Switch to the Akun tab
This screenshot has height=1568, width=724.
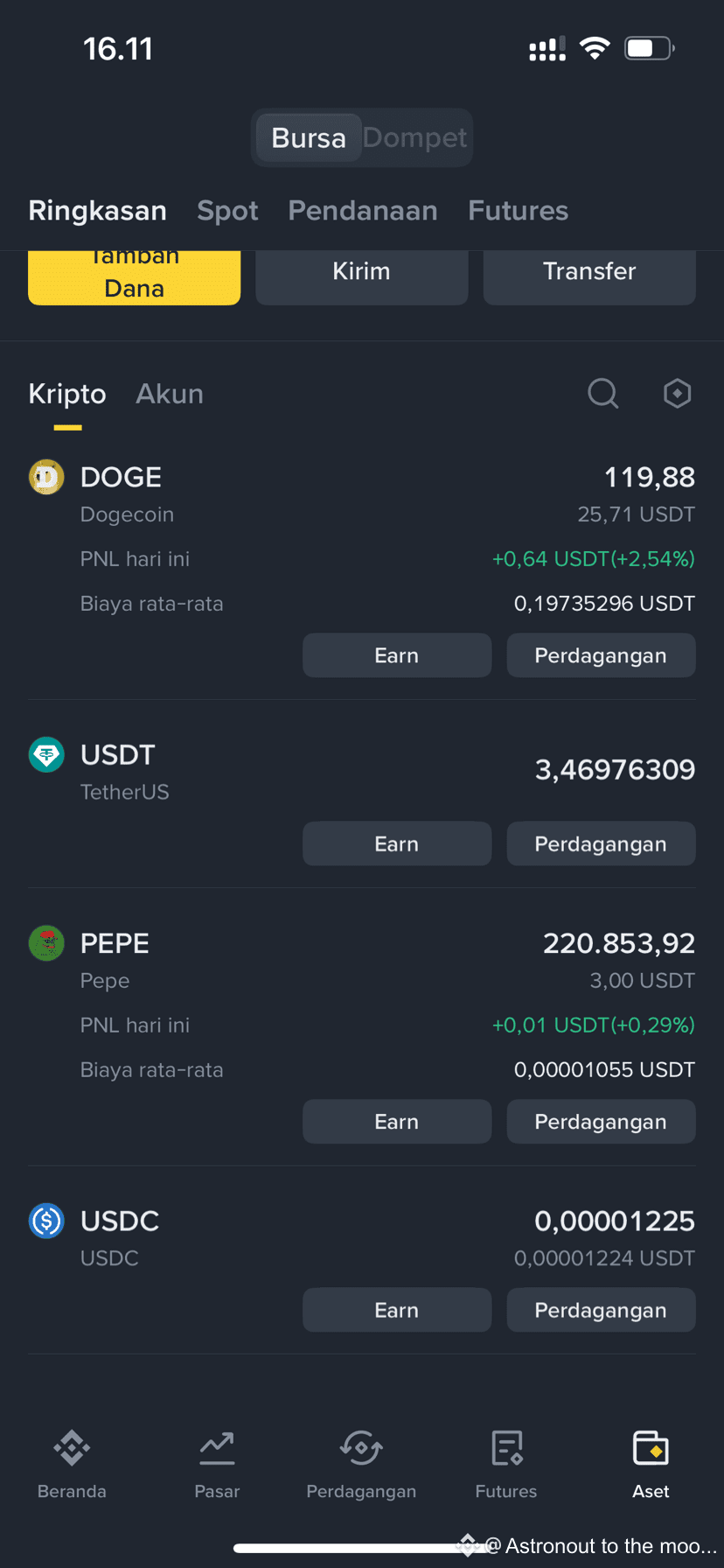point(170,394)
